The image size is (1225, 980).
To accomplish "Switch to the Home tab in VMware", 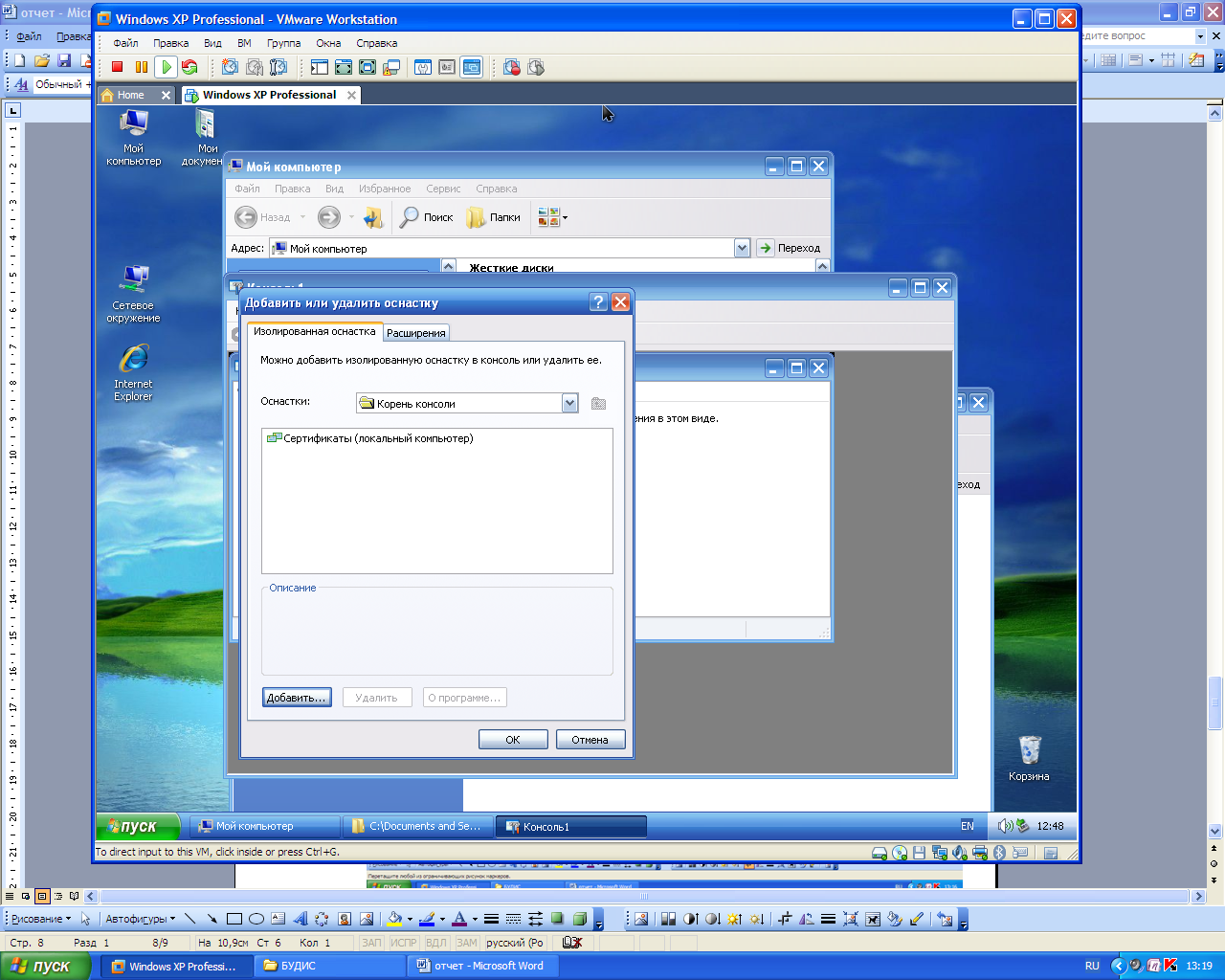I will click(130, 95).
